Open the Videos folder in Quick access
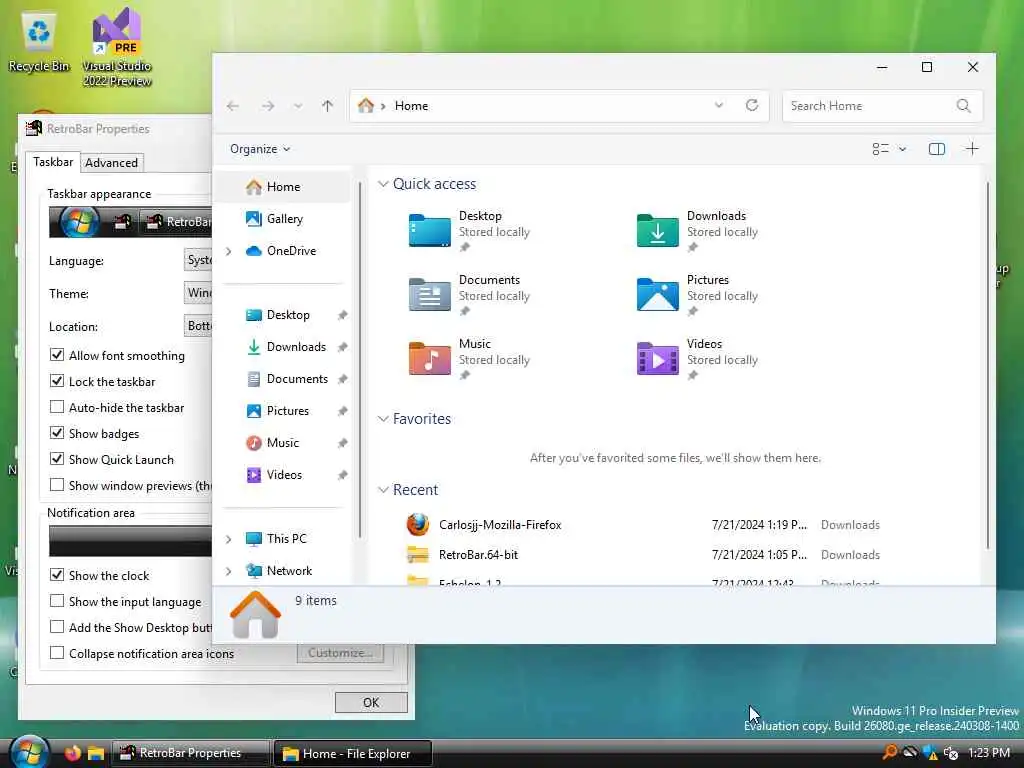 point(697,359)
